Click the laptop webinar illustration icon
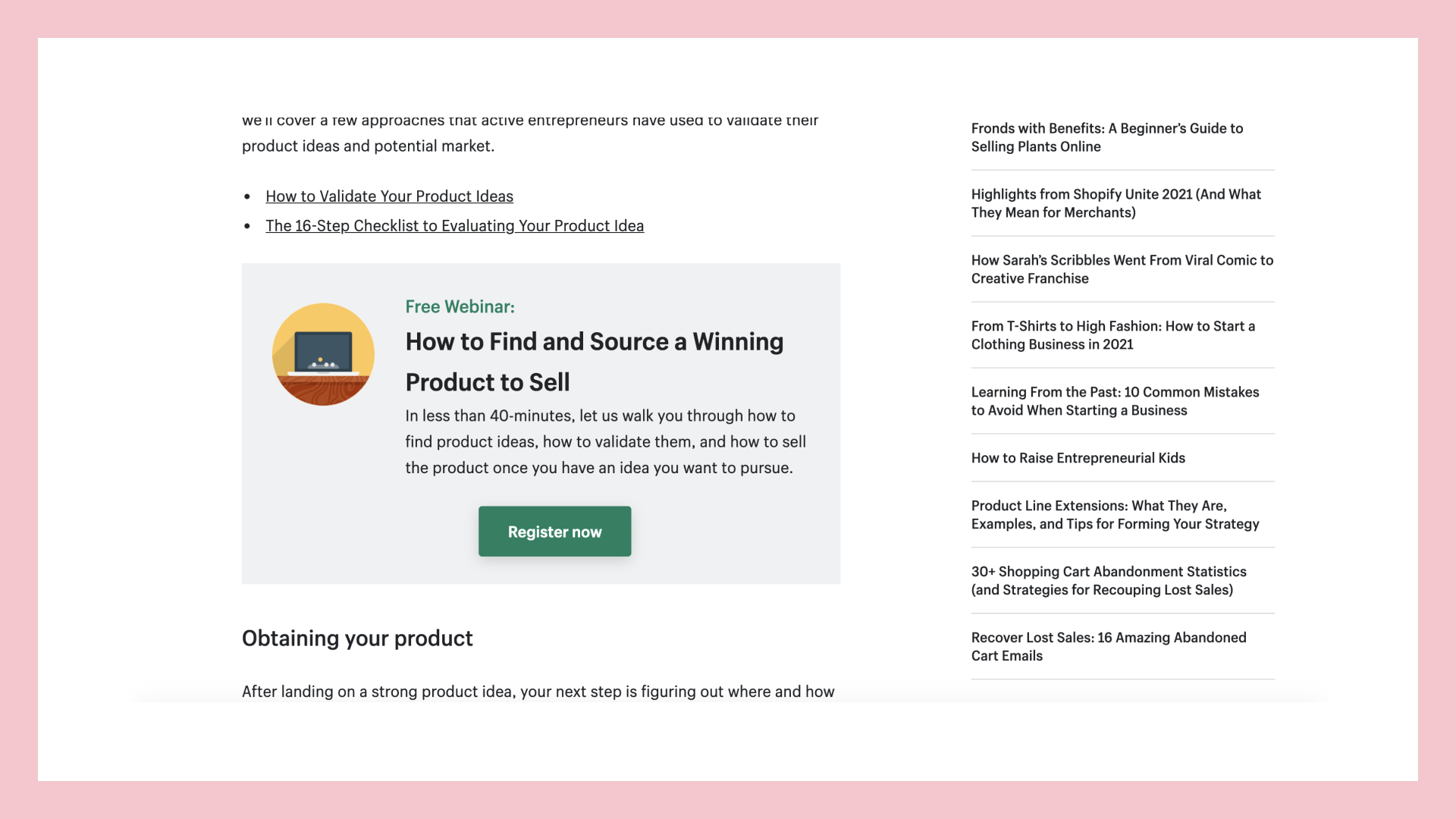The height and width of the screenshot is (819, 1456). 323,354
